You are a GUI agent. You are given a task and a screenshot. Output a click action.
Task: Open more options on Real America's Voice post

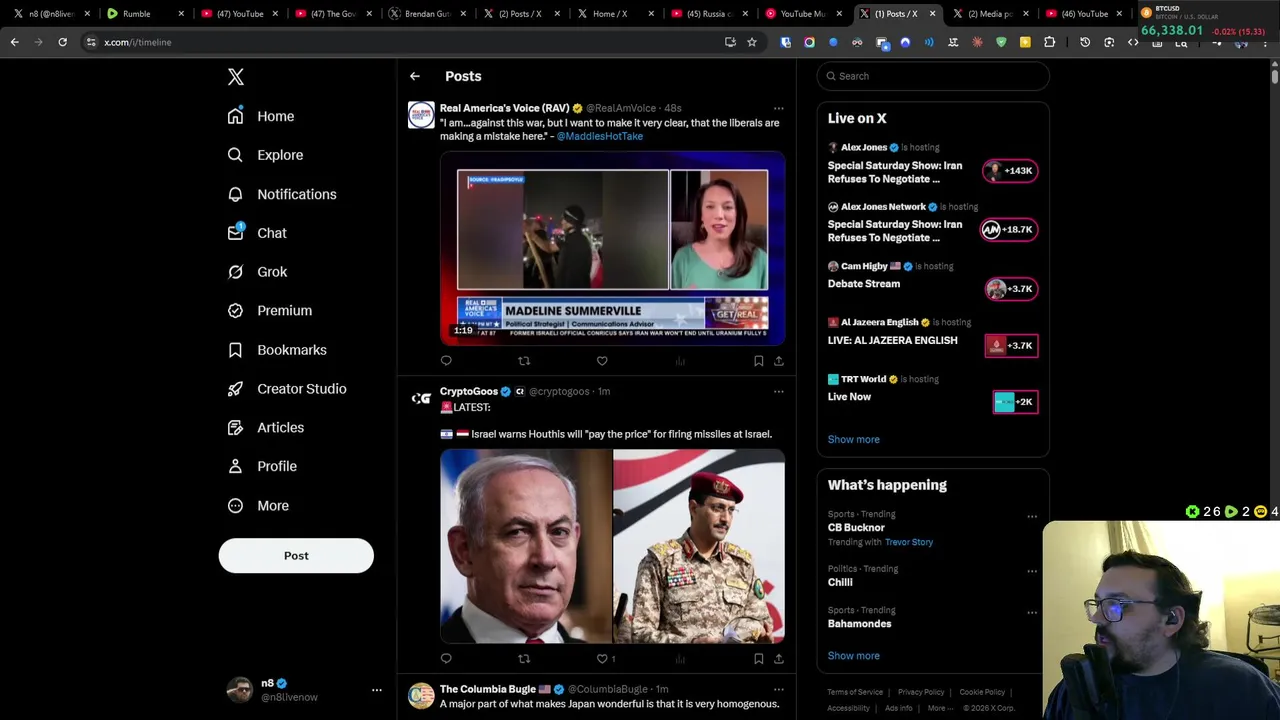(778, 108)
